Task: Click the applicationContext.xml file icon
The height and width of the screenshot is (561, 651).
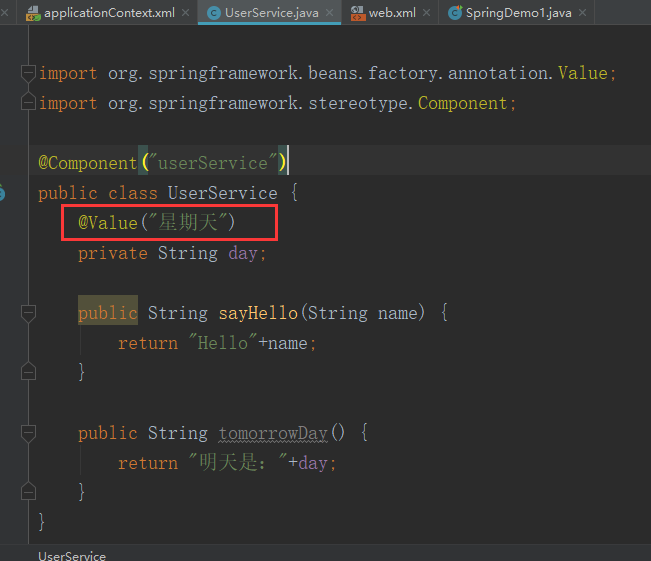Action: [33, 13]
